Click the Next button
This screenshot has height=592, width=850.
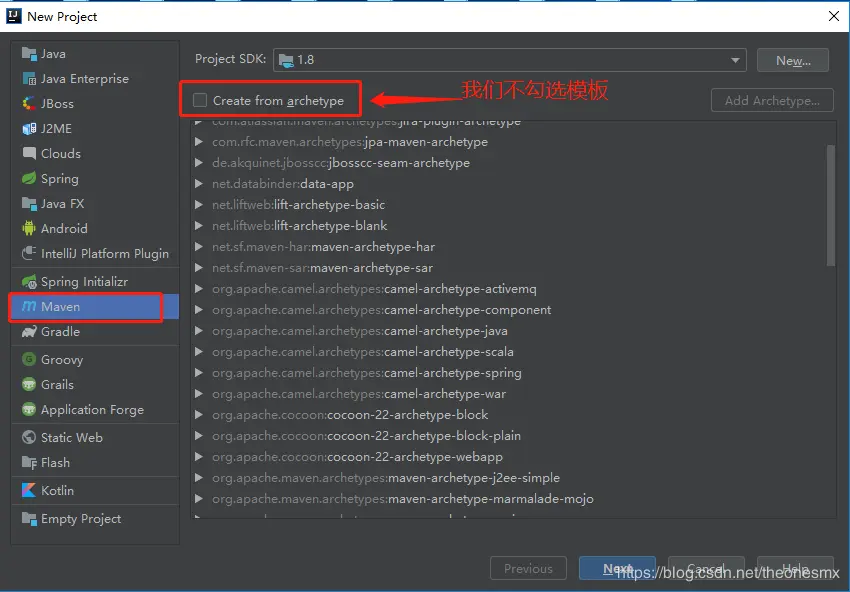(617, 568)
